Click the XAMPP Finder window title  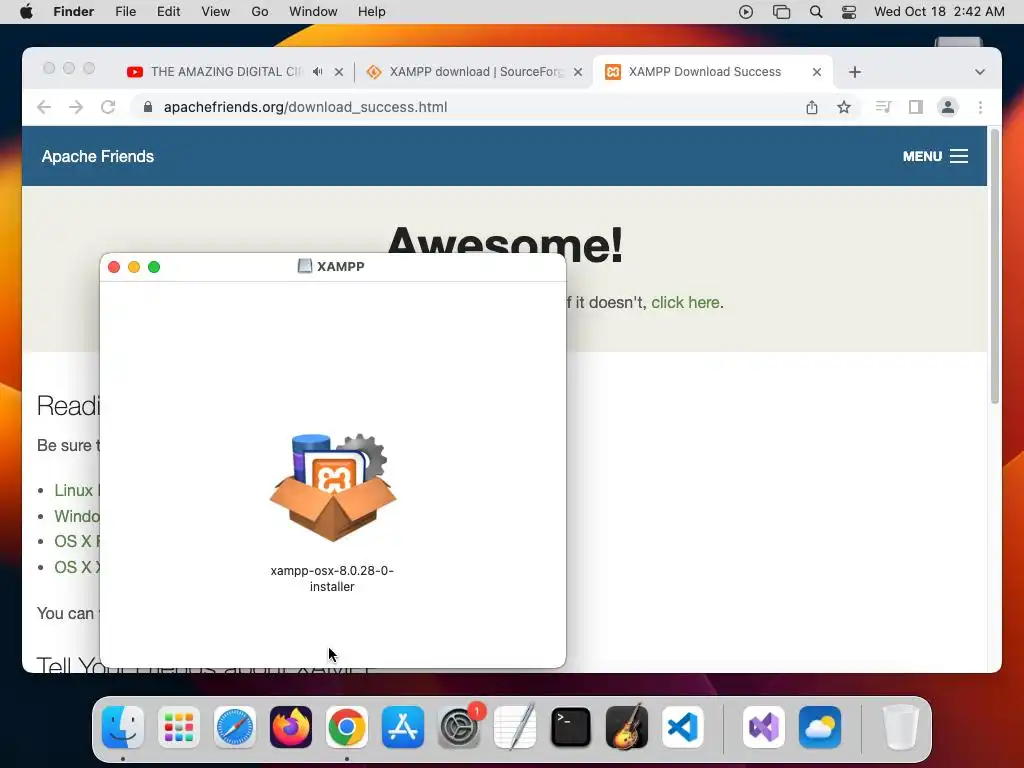tap(340, 266)
